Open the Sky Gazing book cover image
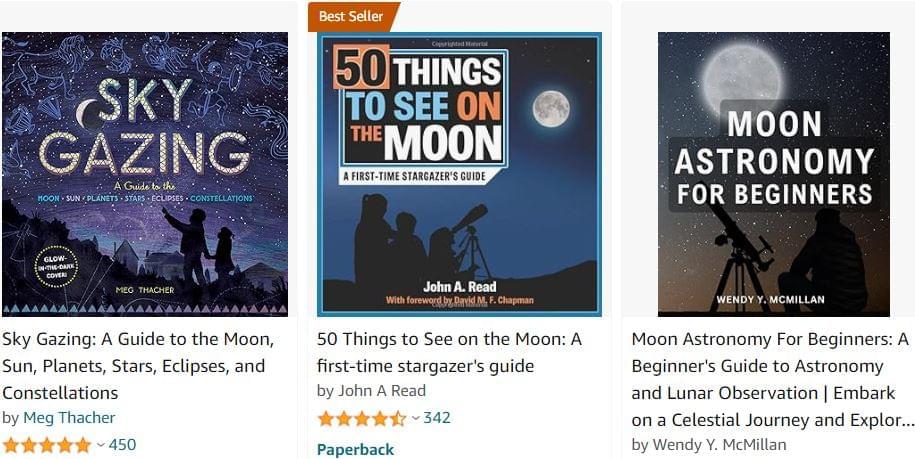 coord(145,174)
